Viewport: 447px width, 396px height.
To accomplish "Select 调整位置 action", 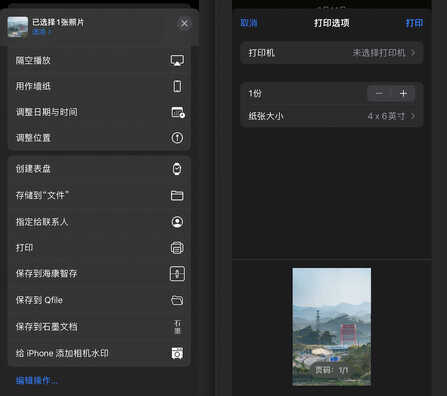I will (x=99, y=138).
